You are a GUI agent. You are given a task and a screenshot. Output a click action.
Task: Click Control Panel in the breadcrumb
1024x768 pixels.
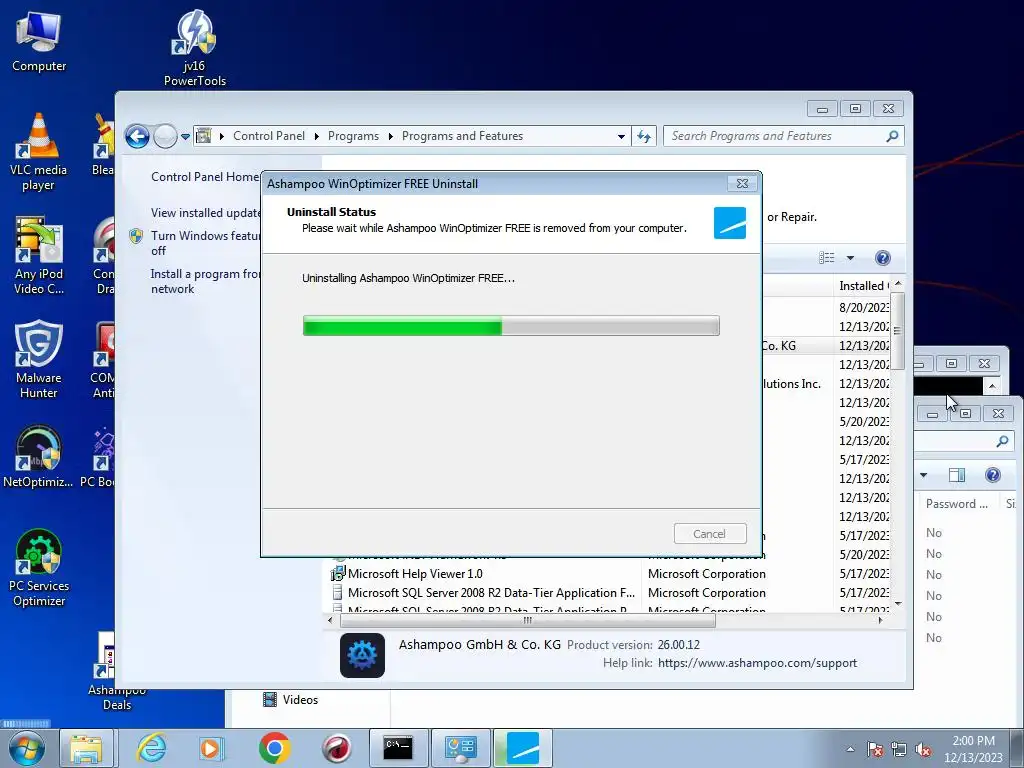[268, 136]
